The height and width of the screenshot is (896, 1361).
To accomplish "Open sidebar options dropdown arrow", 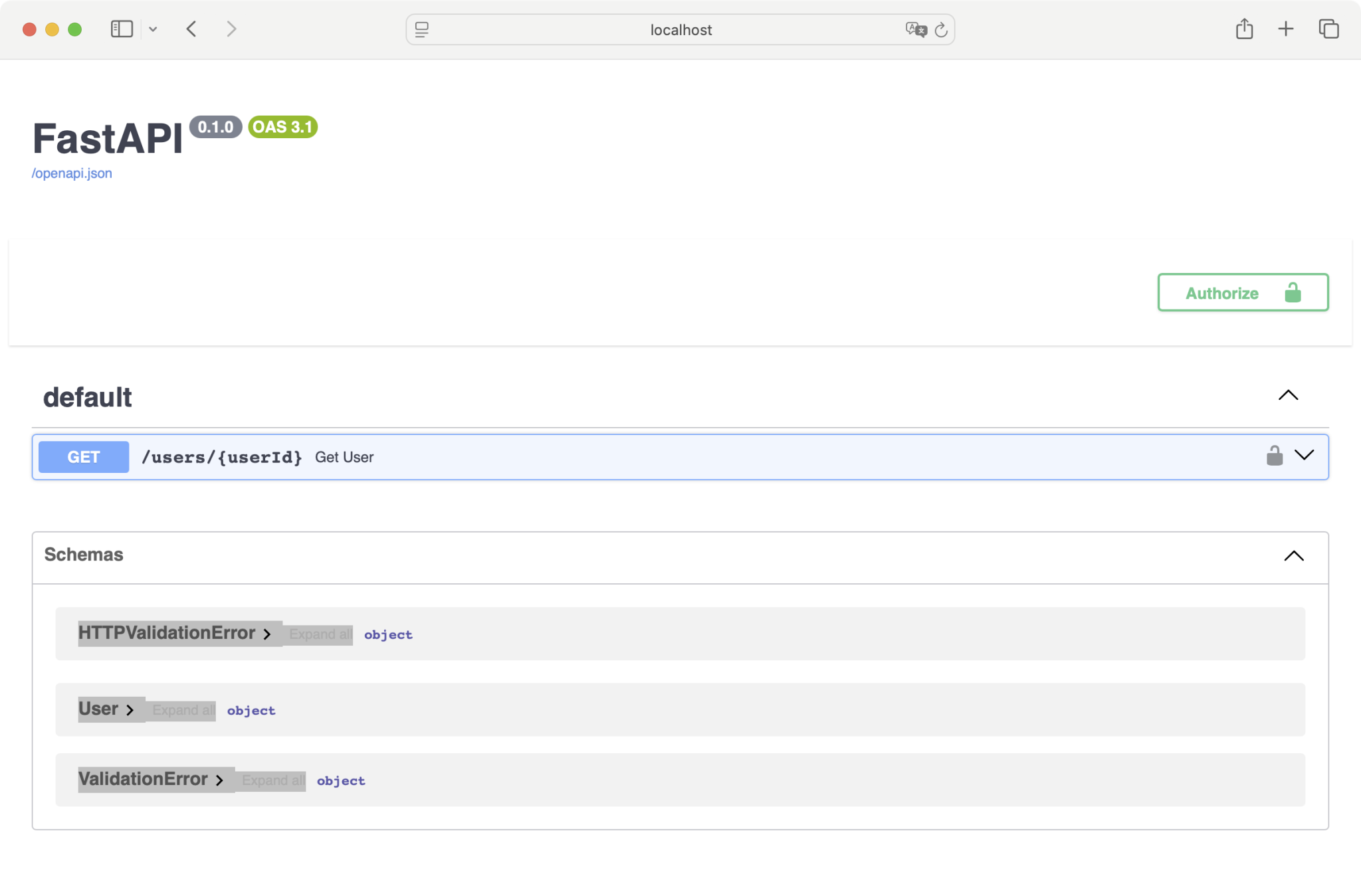I will coord(153,29).
